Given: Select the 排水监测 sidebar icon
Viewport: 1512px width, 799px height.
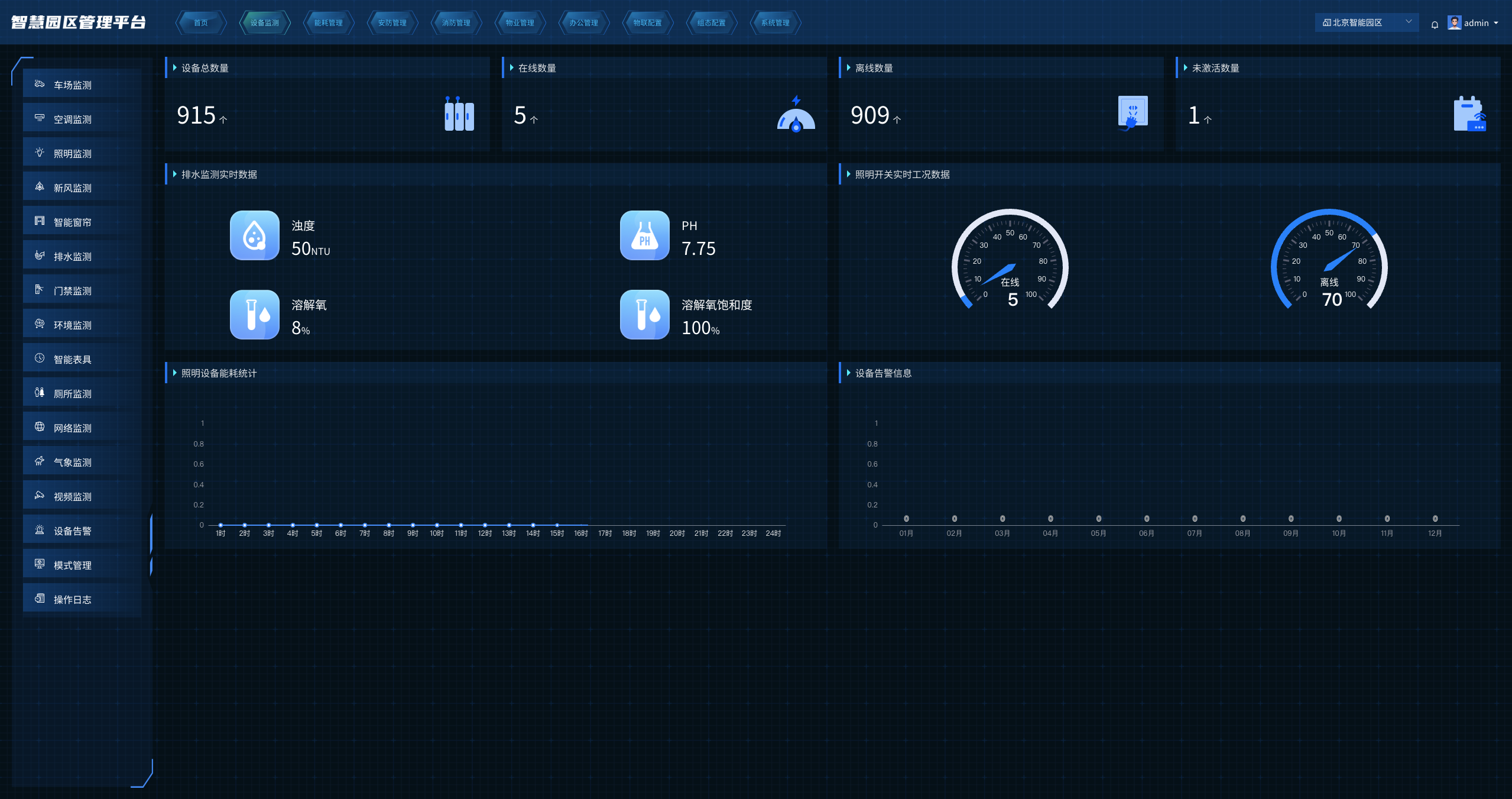Looking at the screenshot, I should click(x=40, y=255).
